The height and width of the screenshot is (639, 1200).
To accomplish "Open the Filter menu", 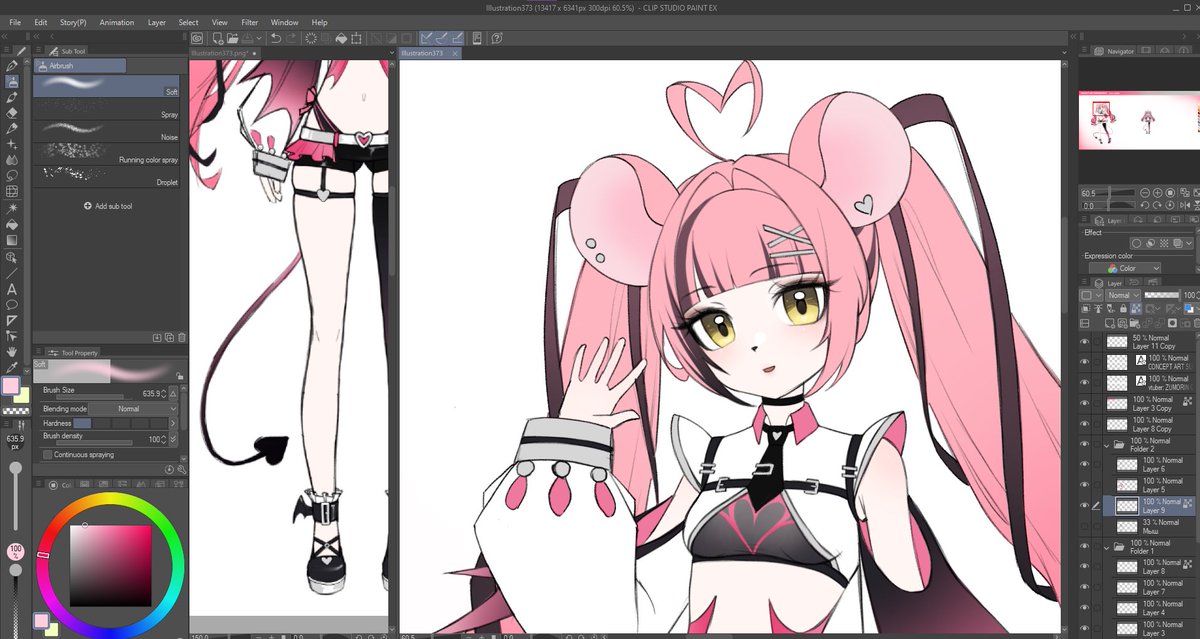I will click(x=249, y=22).
